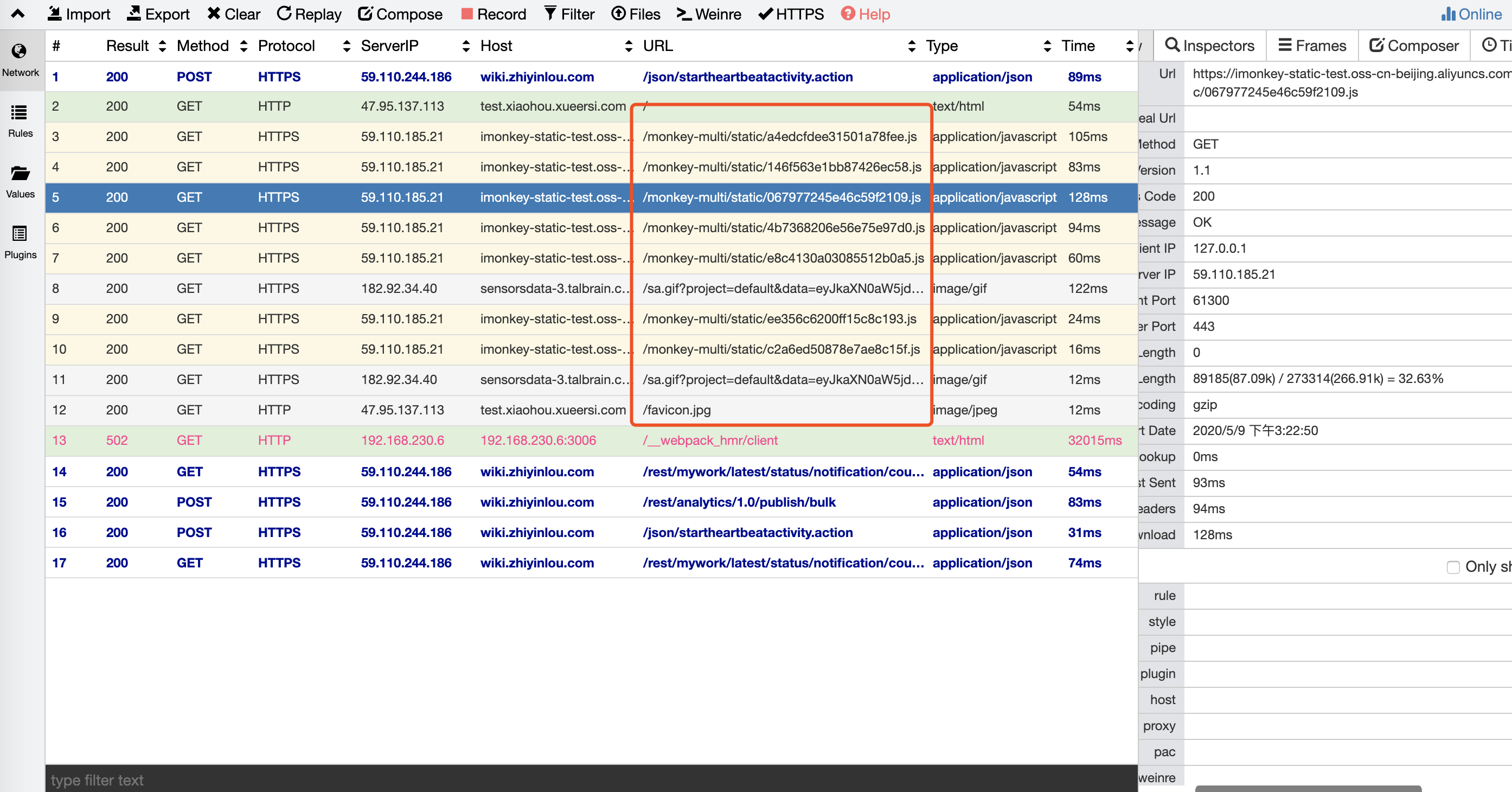Toggle the 'Only sh...' checkbox
This screenshot has width=1512, height=792.
pyautogui.click(x=1453, y=567)
